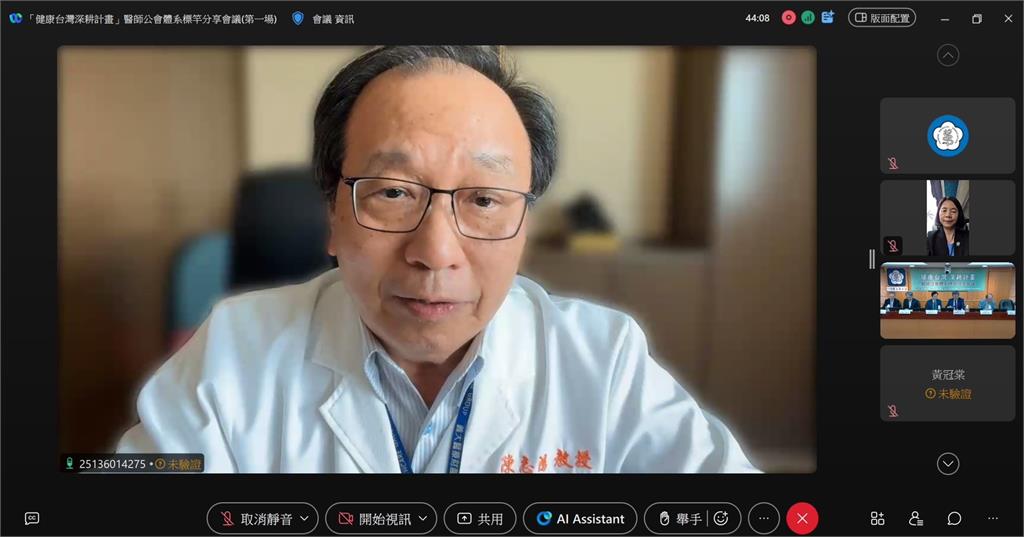The image size is (1024, 537).
Task: Click the unmute microphone button
Action: tap(255, 519)
